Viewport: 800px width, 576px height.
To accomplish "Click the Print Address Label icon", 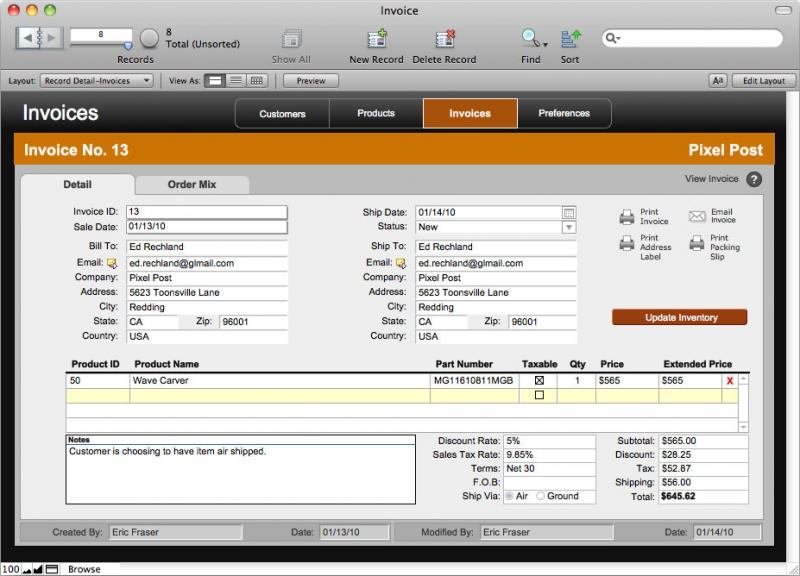I will pyautogui.click(x=627, y=243).
